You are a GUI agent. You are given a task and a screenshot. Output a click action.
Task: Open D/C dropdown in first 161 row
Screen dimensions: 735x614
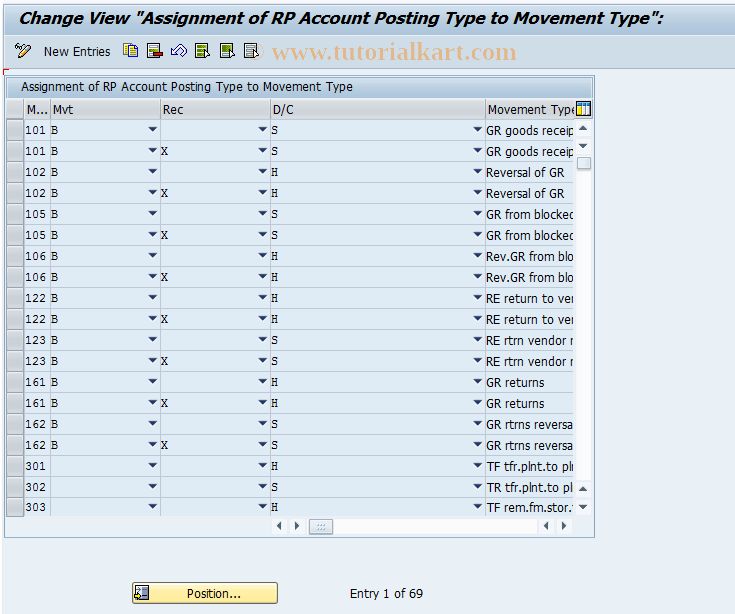(x=477, y=382)
